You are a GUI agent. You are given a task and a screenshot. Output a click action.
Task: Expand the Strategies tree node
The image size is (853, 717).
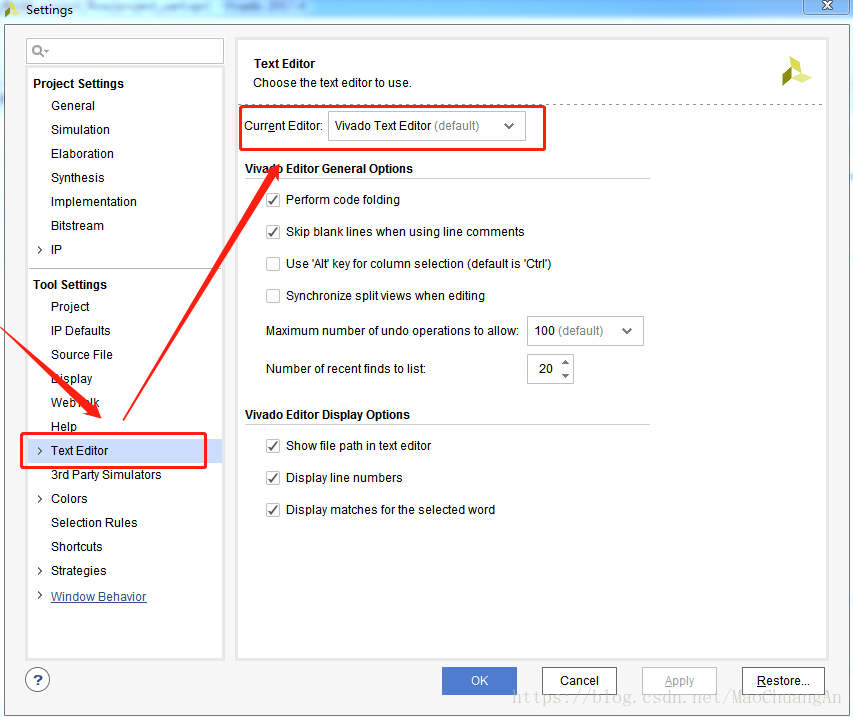40,571
